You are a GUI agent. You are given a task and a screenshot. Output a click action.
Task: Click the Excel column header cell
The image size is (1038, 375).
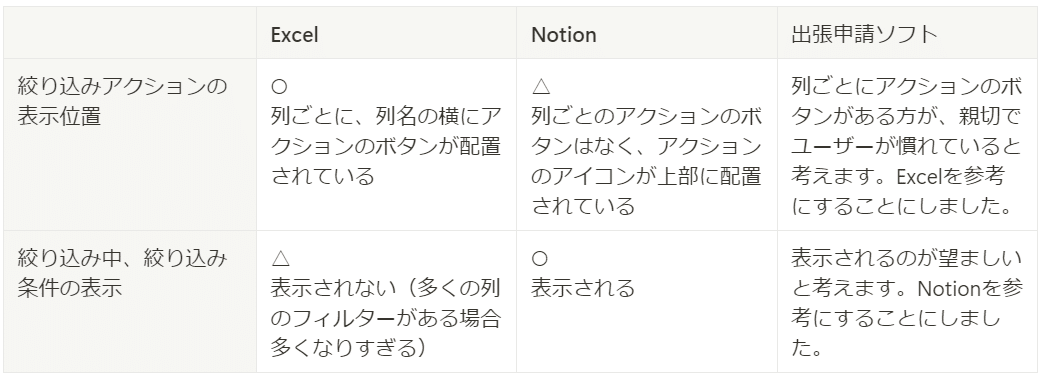(x=386, y=34)
